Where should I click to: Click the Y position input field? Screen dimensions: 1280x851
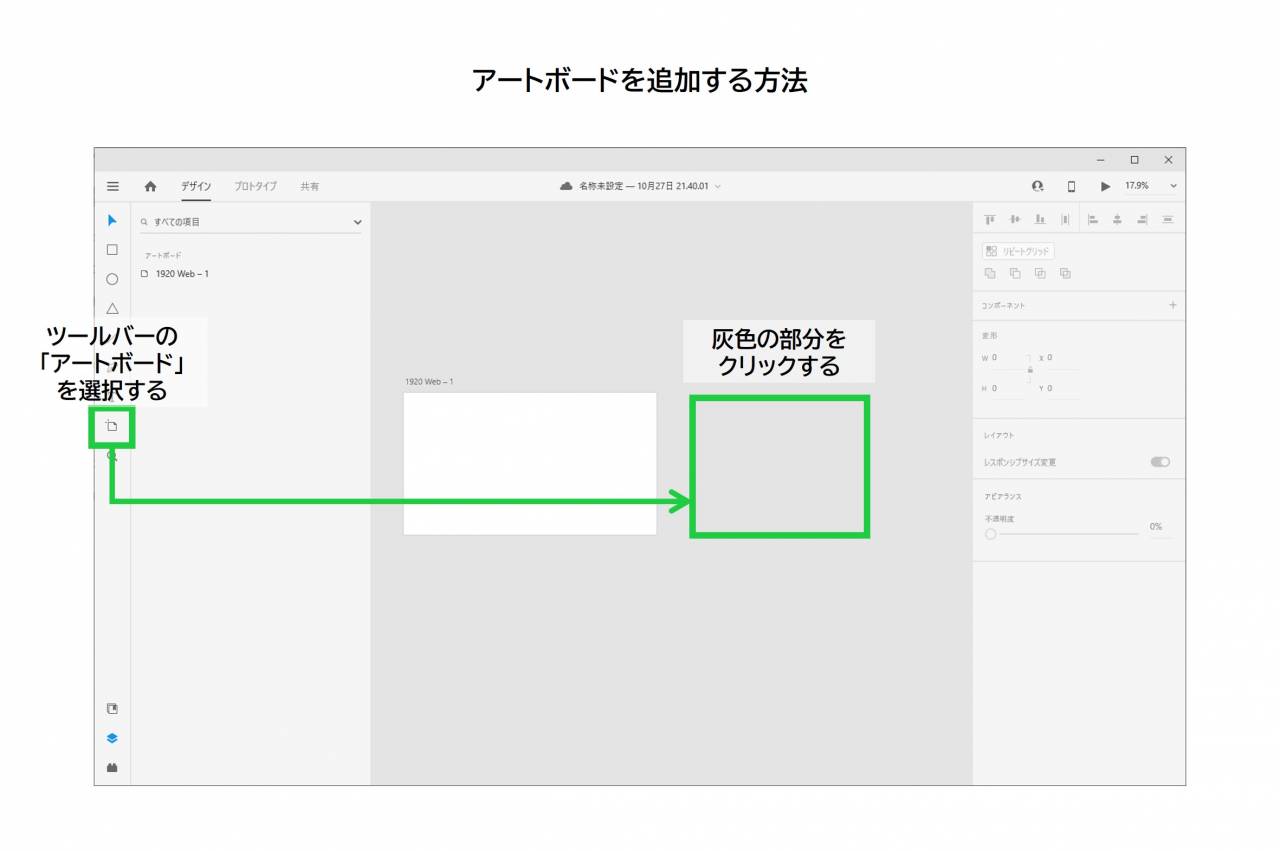point(1064,388)
